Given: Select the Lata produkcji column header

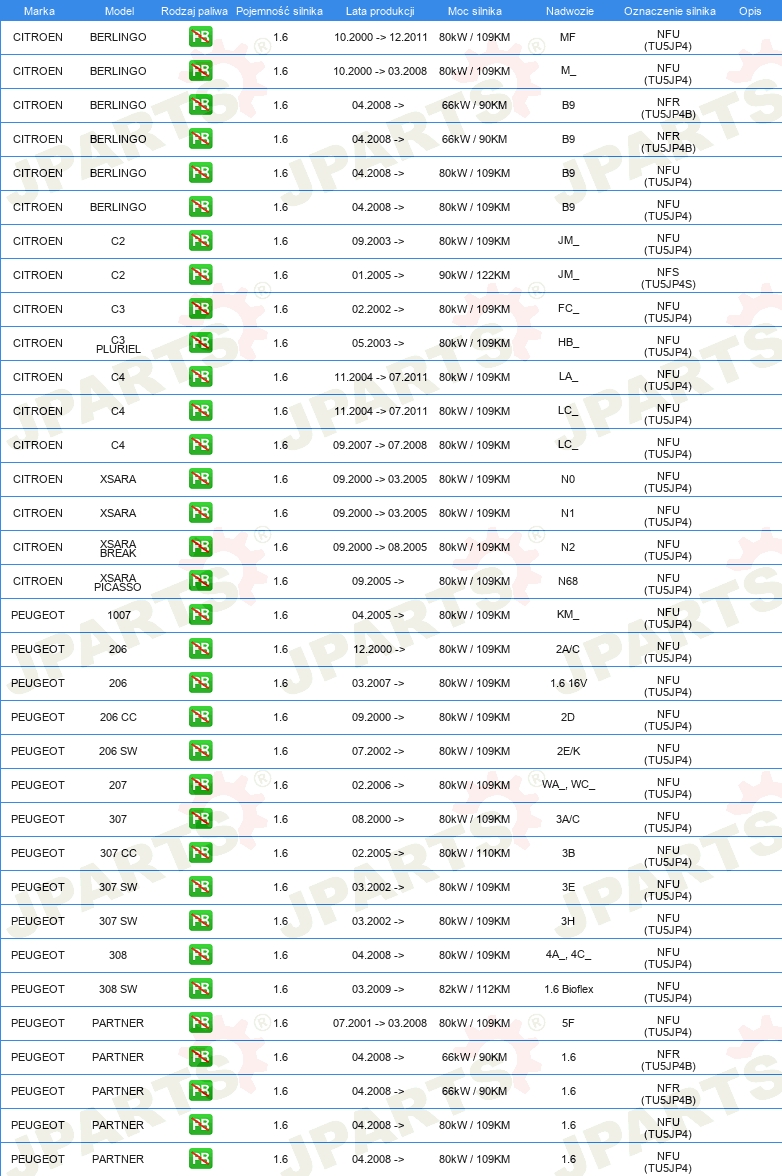Looking at the screenshot, I should pyautogui.click(x=380, y=11).
